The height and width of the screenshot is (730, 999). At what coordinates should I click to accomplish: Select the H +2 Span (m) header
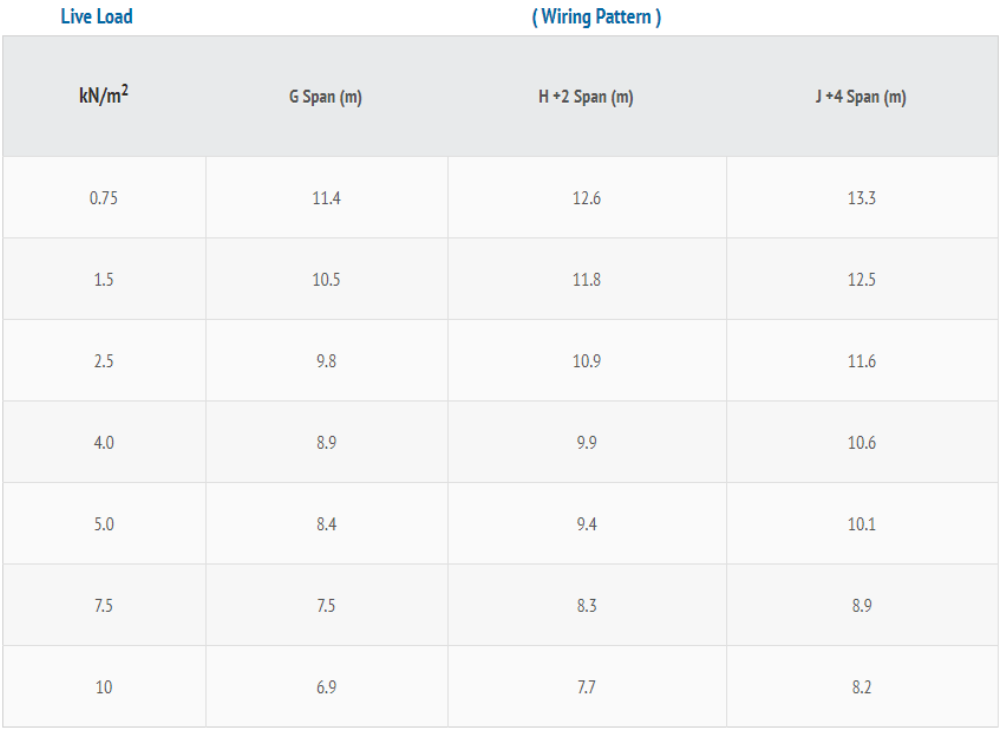586,97
